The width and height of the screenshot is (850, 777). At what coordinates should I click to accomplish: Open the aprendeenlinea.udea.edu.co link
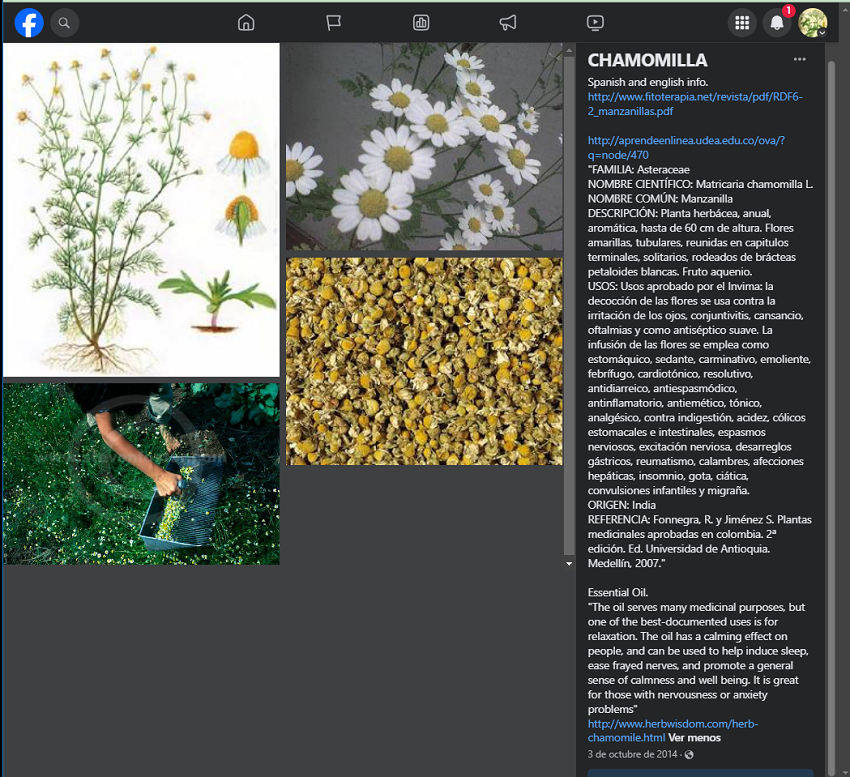coord(686,147)
